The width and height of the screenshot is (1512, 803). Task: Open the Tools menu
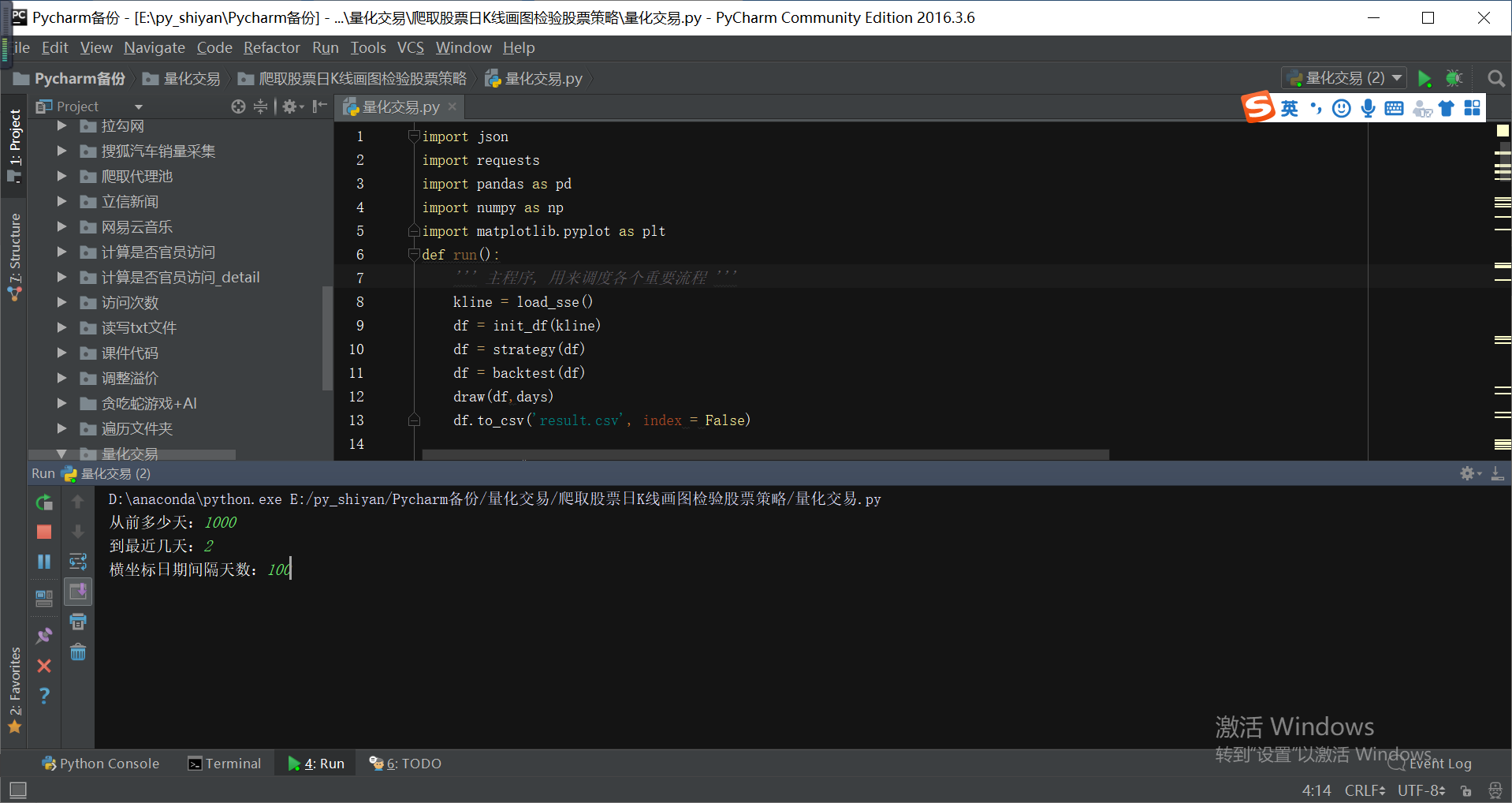coord(368,48)
